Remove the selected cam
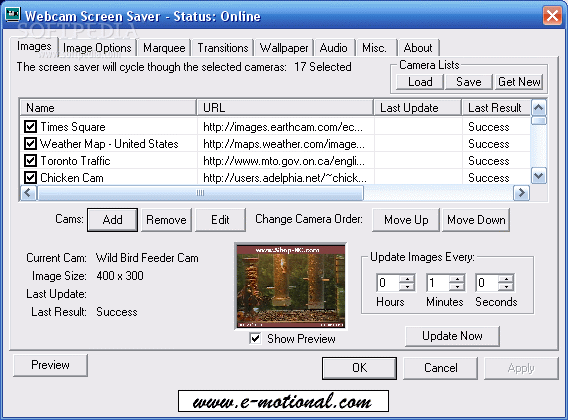Image resolution: width=568 pixels, height=420 pixels. [x=166, y=220]
